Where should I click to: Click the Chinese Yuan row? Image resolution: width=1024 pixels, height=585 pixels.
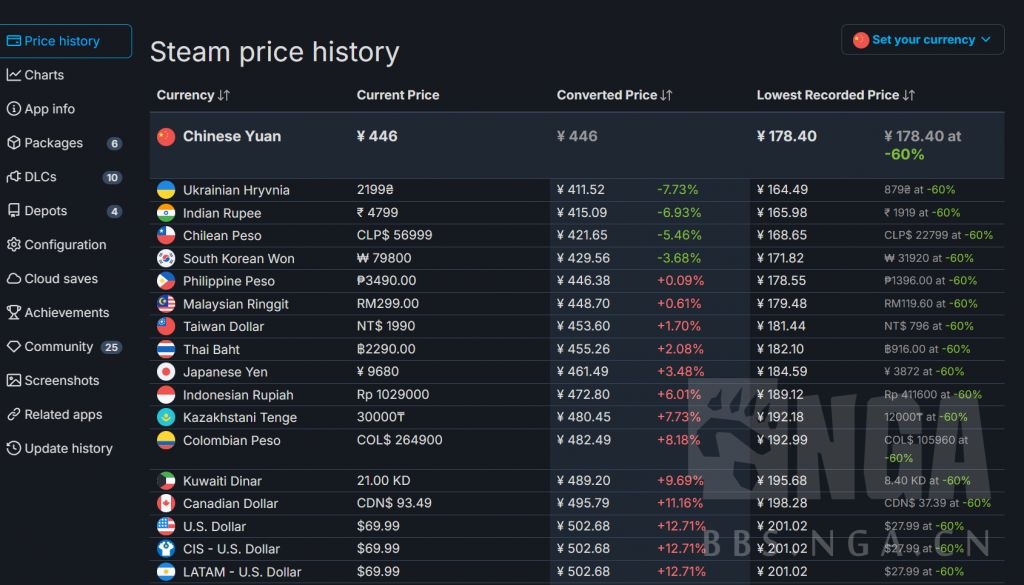click(232, 136)
